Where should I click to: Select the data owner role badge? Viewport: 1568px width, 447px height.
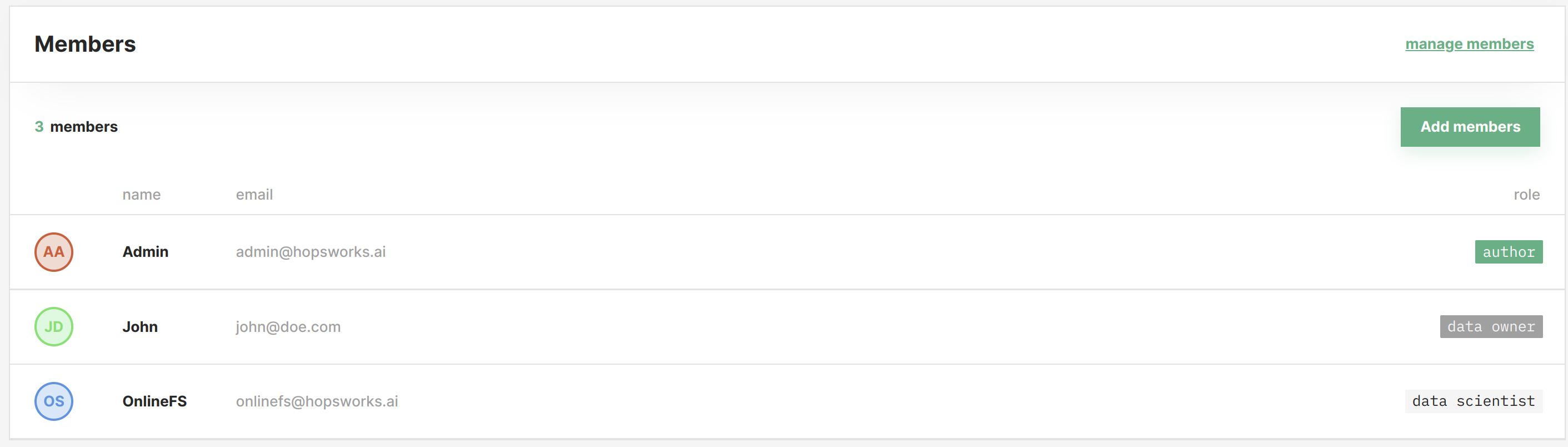click(1491, 327)
